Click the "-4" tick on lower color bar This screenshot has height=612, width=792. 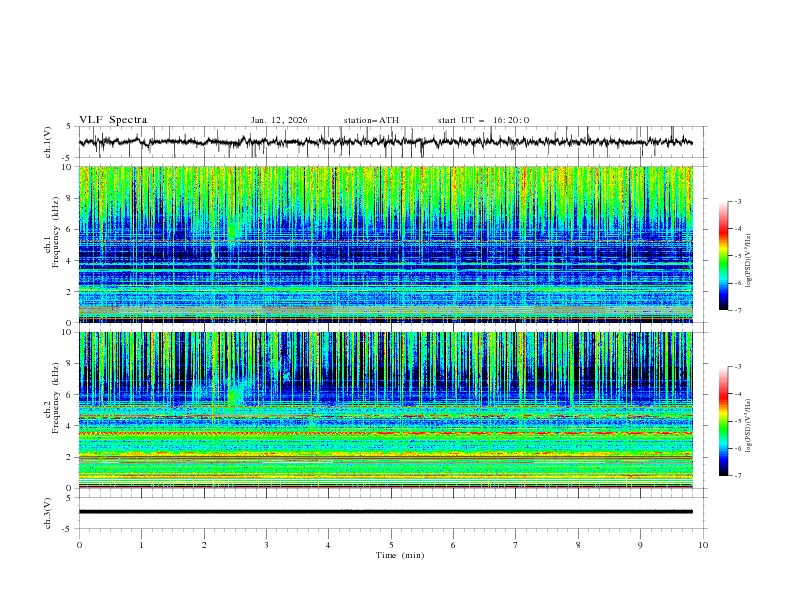pos(737,394)
